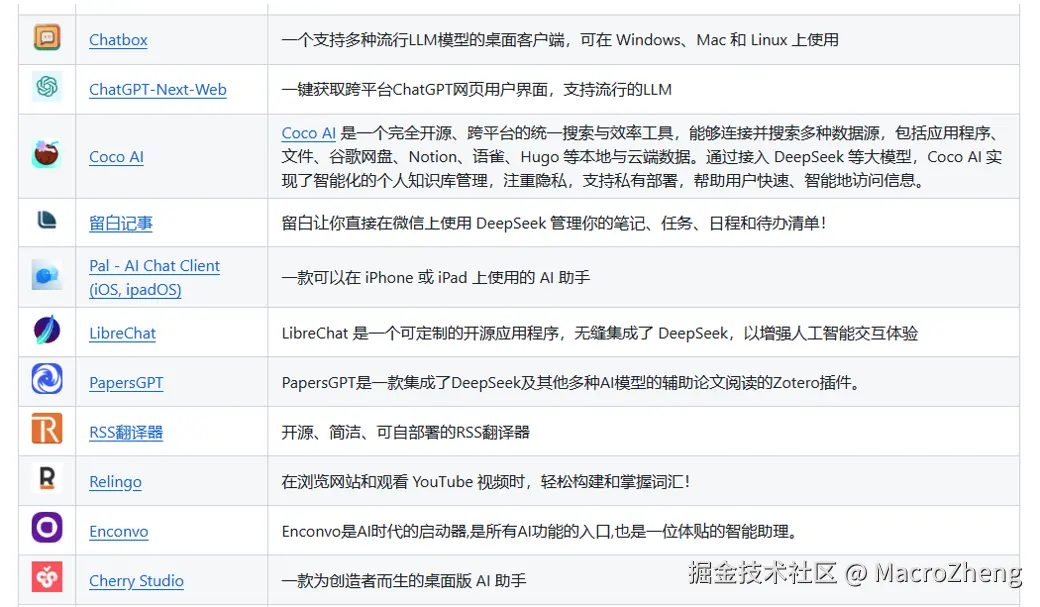Click the PapersGPT swirl icon
Viewport: 1040px width, 607px height.
pyautogui.click(x=47, y=379)
